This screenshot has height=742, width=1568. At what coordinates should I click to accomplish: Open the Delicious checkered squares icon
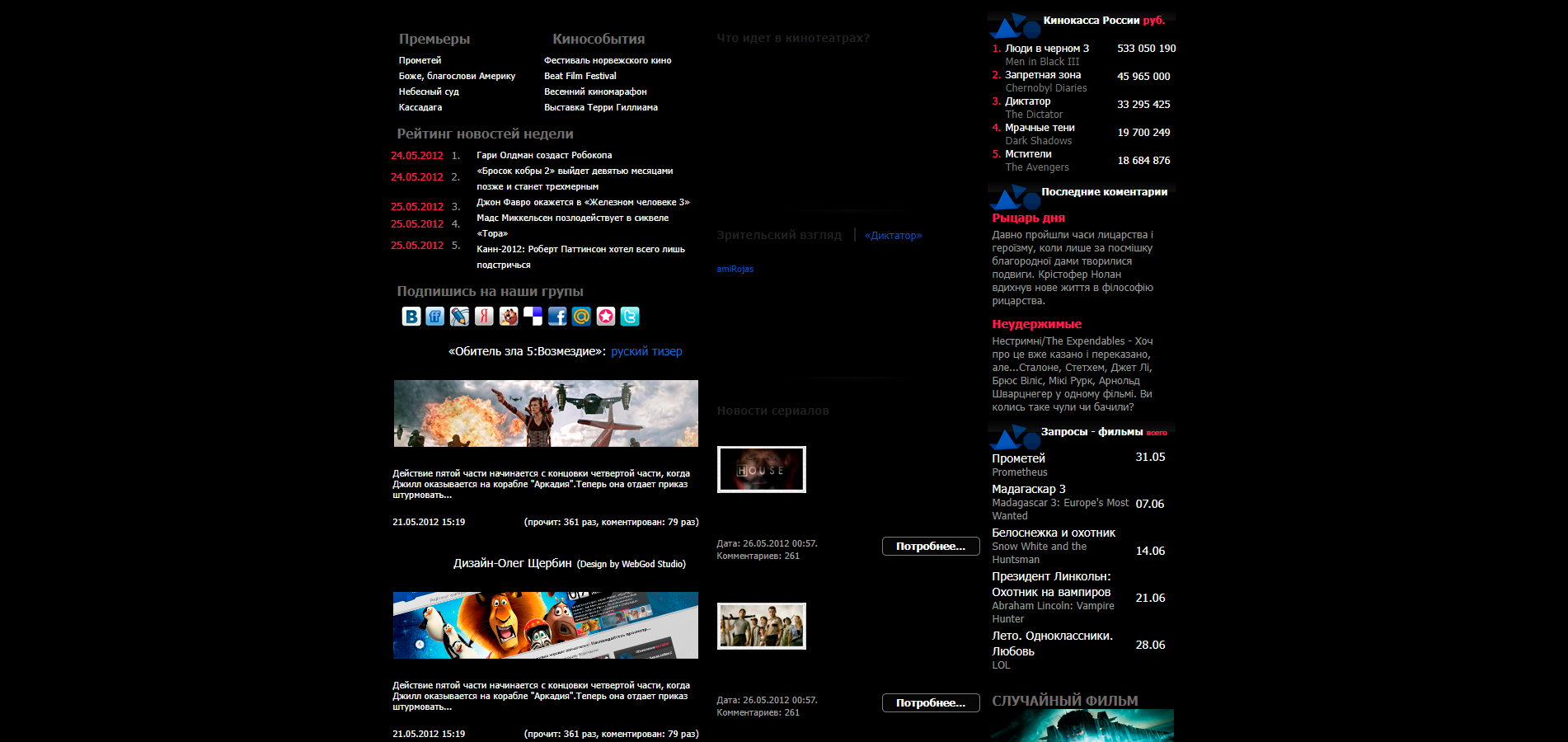[533, 317]
